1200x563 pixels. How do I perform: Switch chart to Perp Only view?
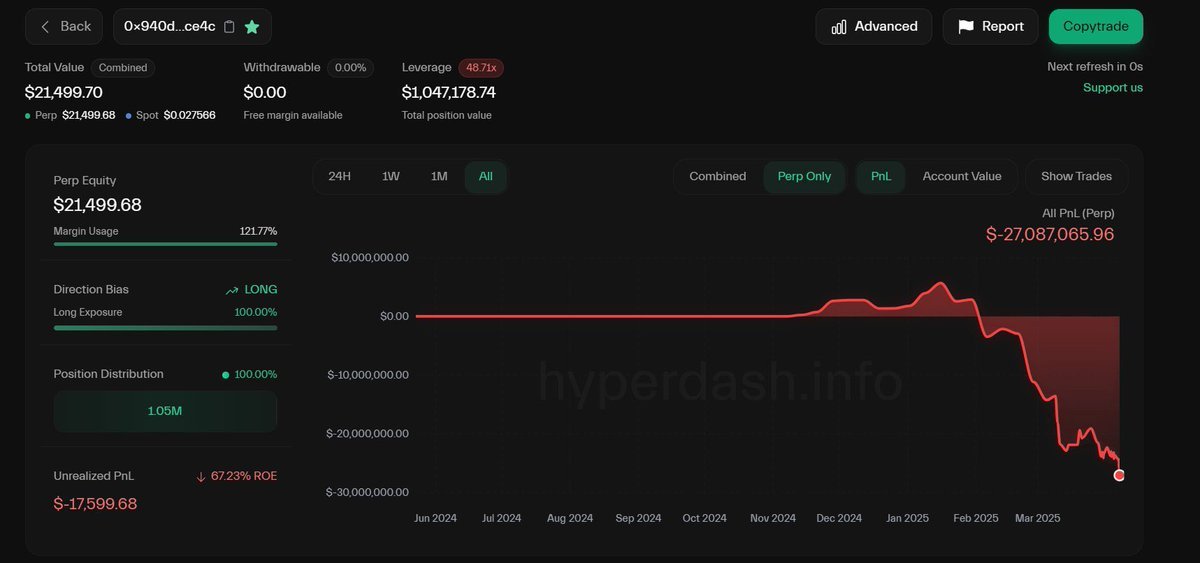(x=804, y=176)
